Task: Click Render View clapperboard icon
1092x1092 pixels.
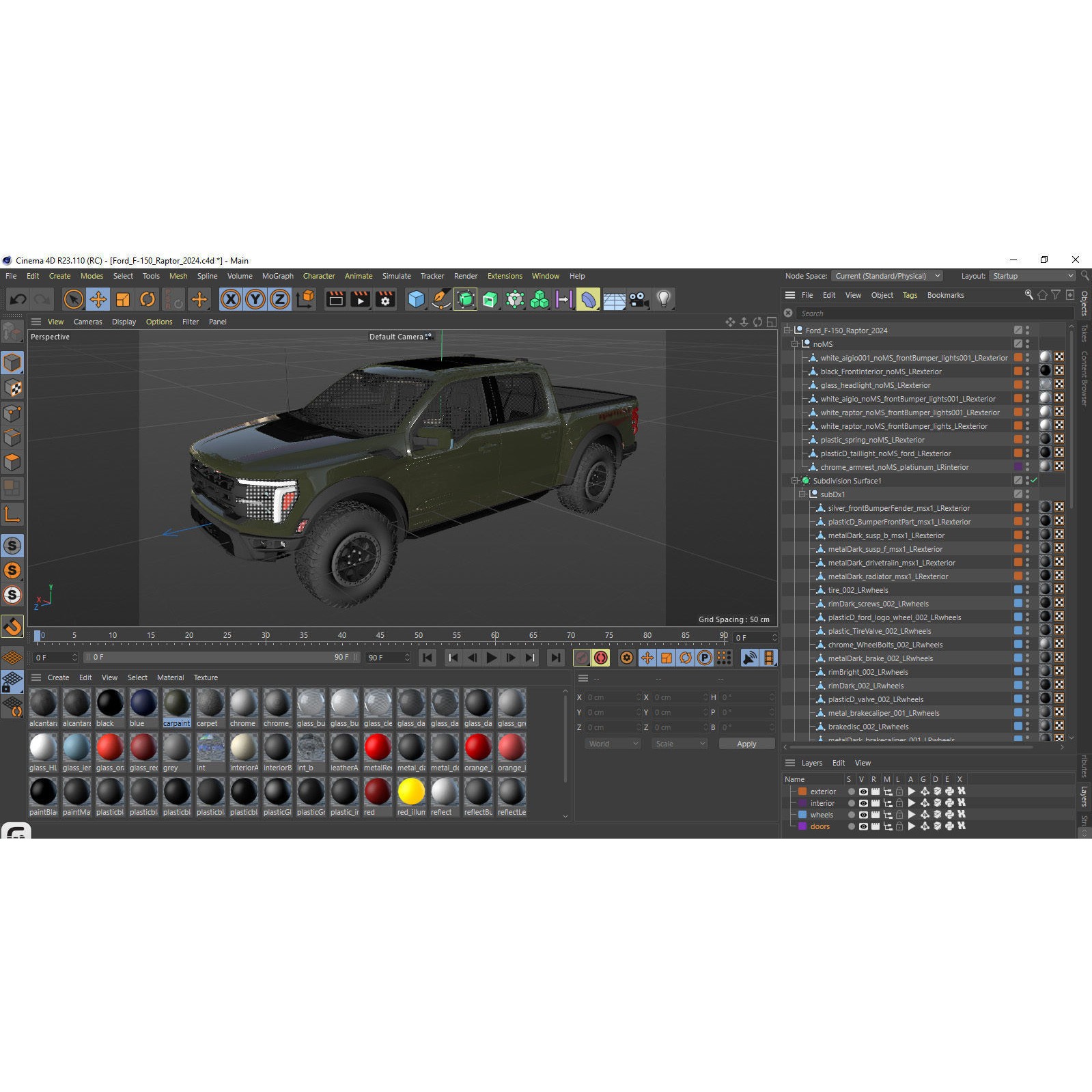Action: (x=336, y=299)
